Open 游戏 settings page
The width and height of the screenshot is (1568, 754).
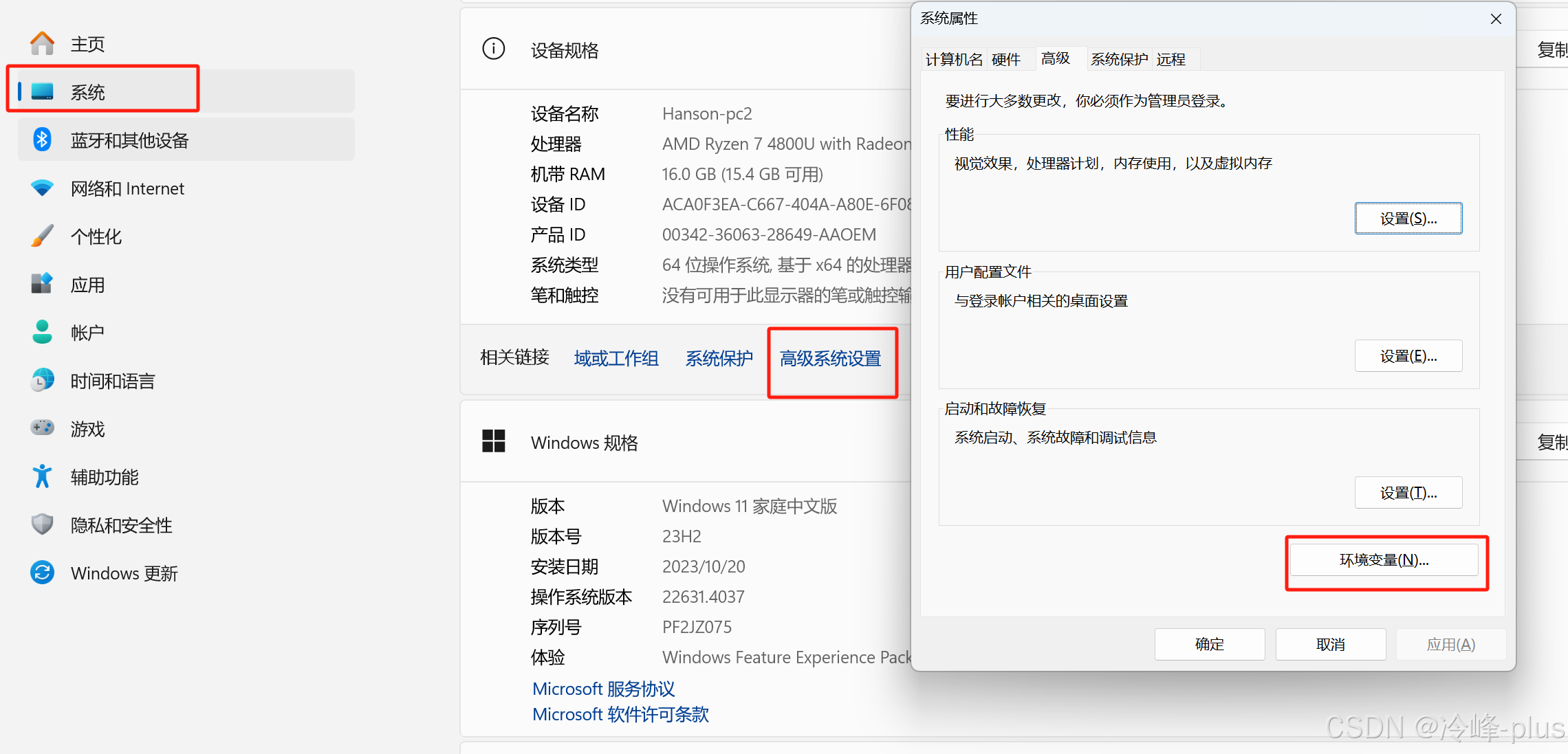click(x=186, y=429)
